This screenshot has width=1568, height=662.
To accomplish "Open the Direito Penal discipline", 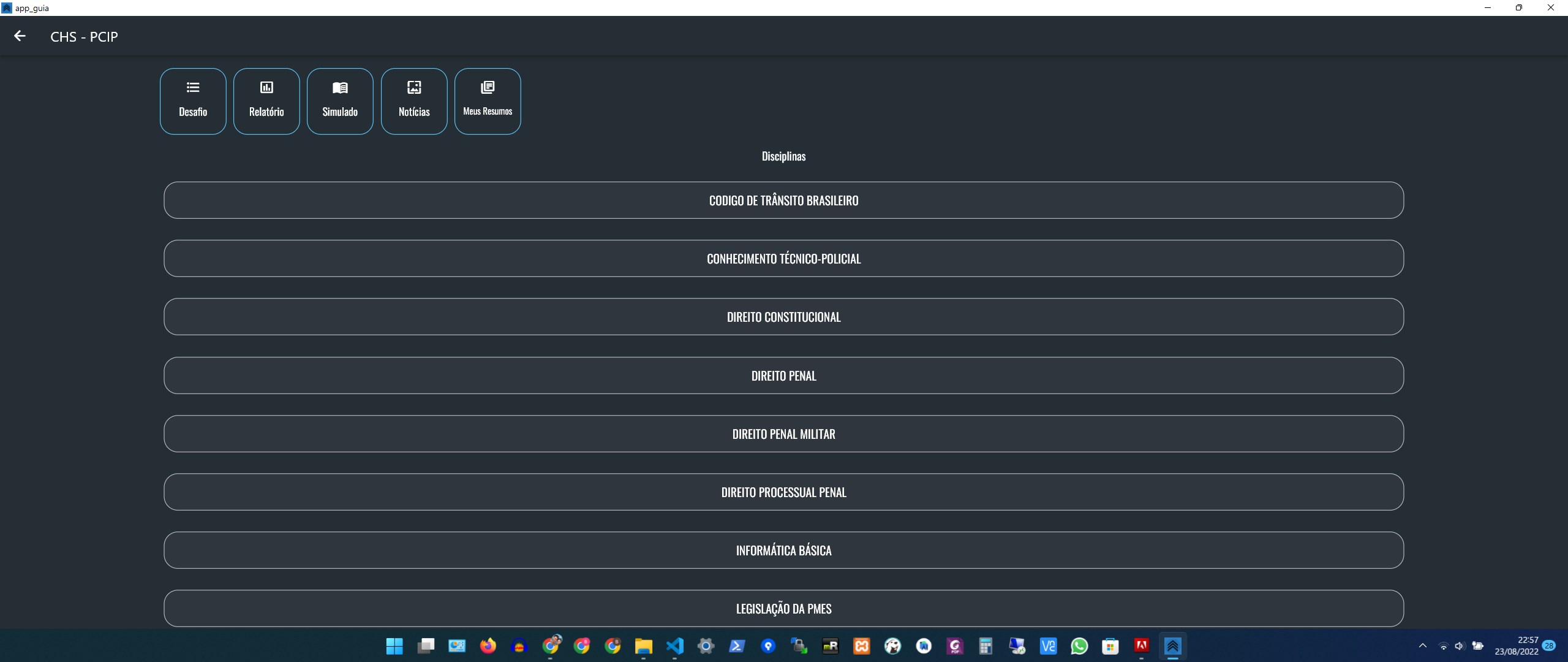I will (783, 376).
